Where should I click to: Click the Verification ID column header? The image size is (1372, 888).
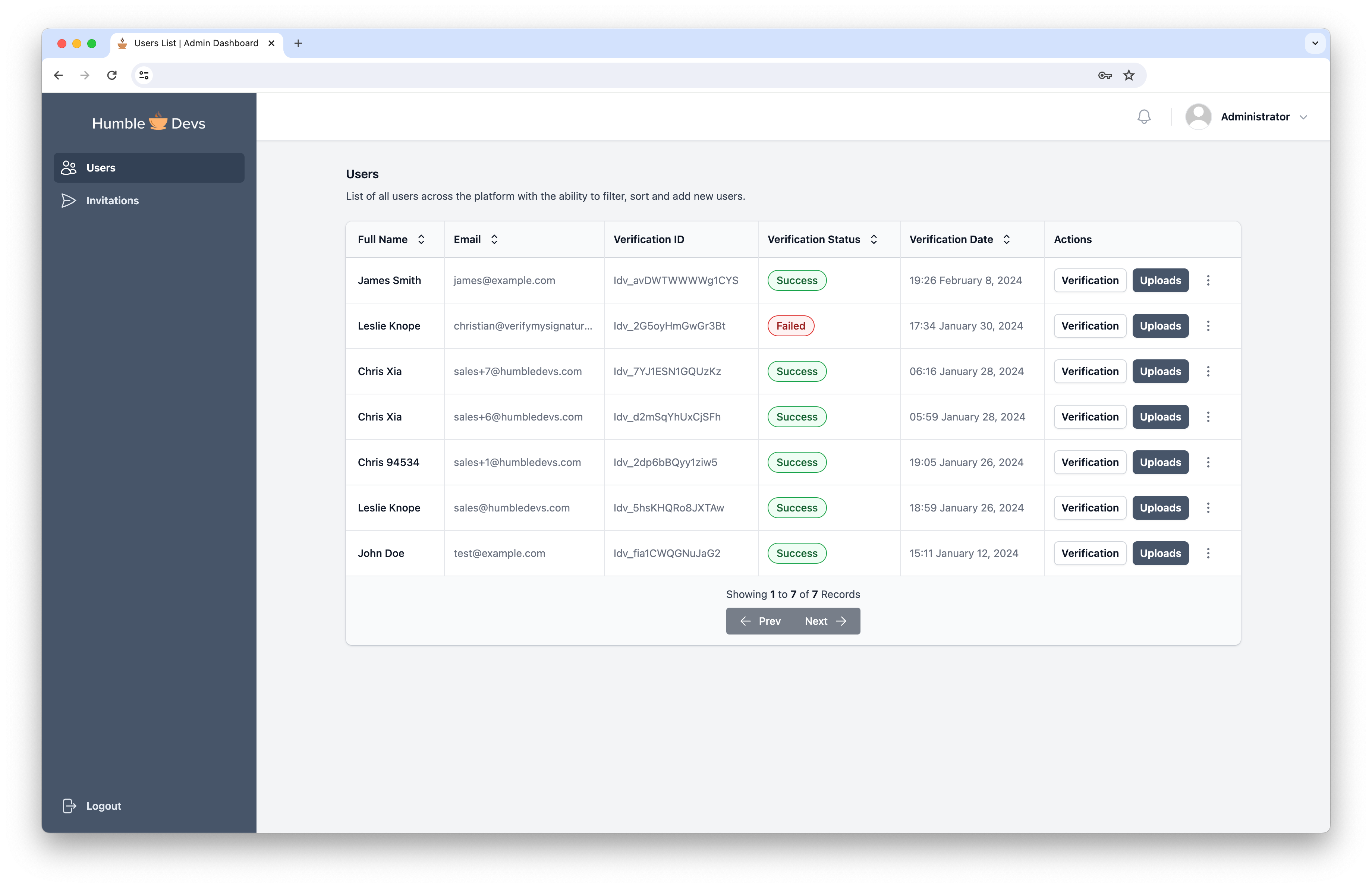(x=648, y=239)
